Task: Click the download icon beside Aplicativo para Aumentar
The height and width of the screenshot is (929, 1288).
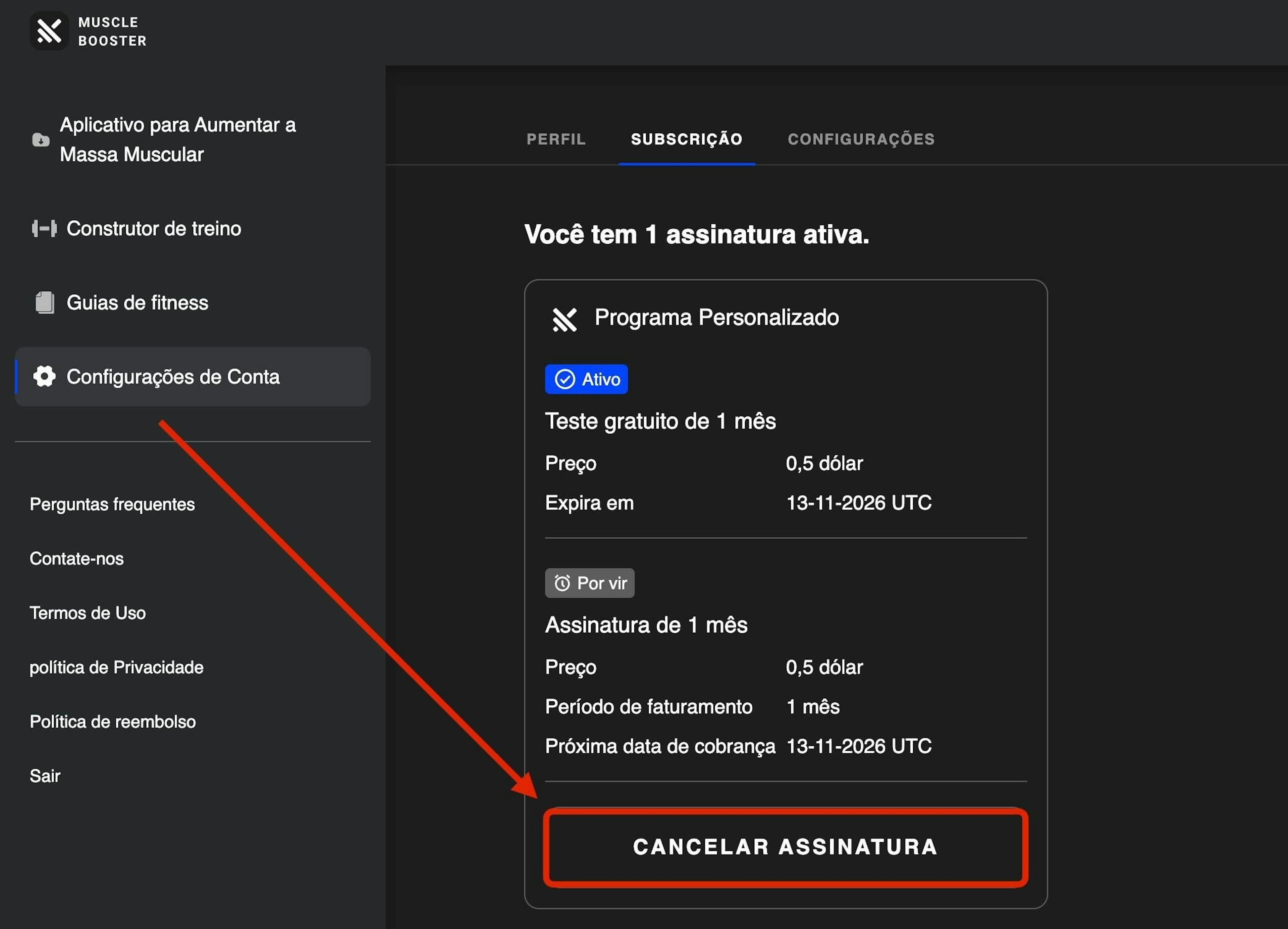Action: click(x=40, y=139)
